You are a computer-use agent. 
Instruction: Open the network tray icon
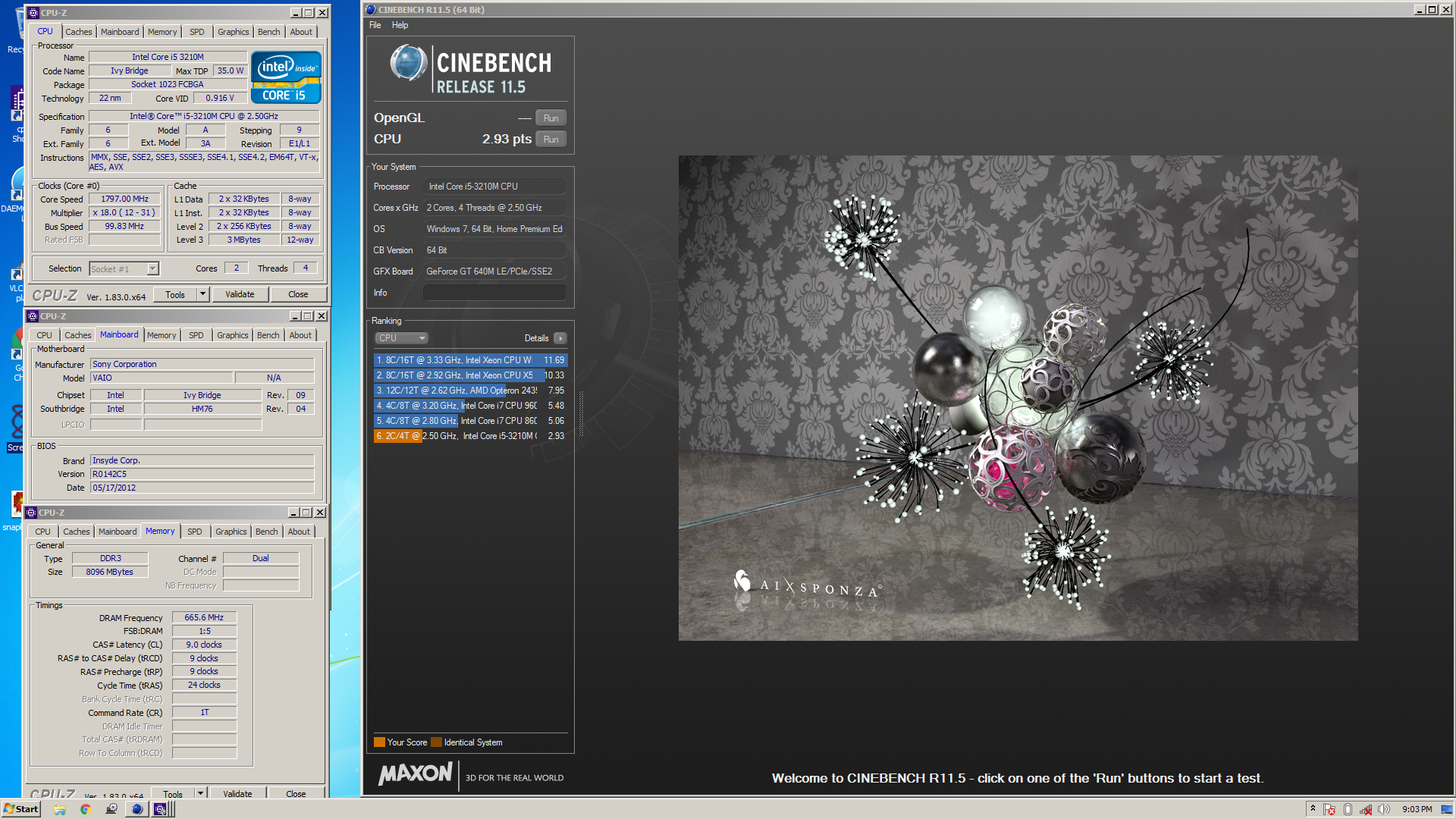coord(1366,809)
